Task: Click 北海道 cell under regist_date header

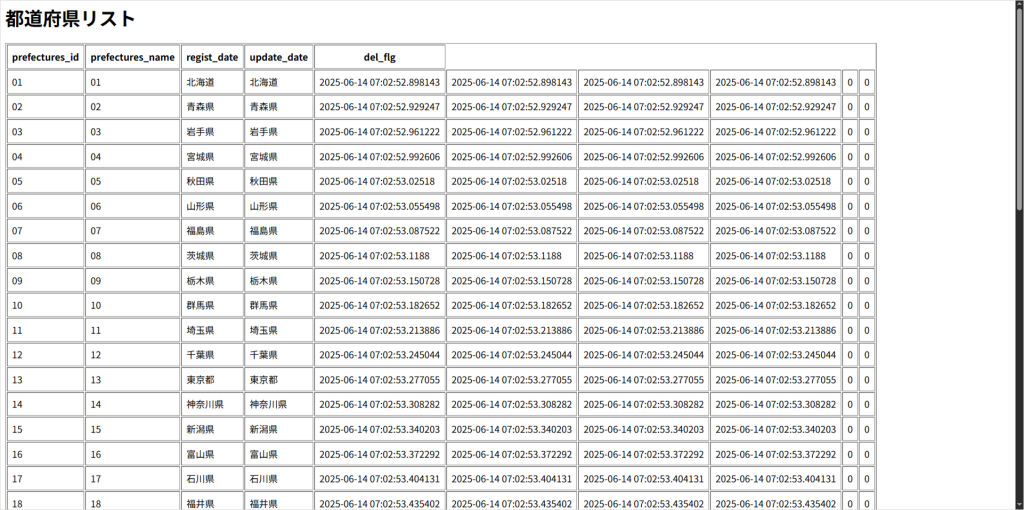Action: tap(212, 82)
